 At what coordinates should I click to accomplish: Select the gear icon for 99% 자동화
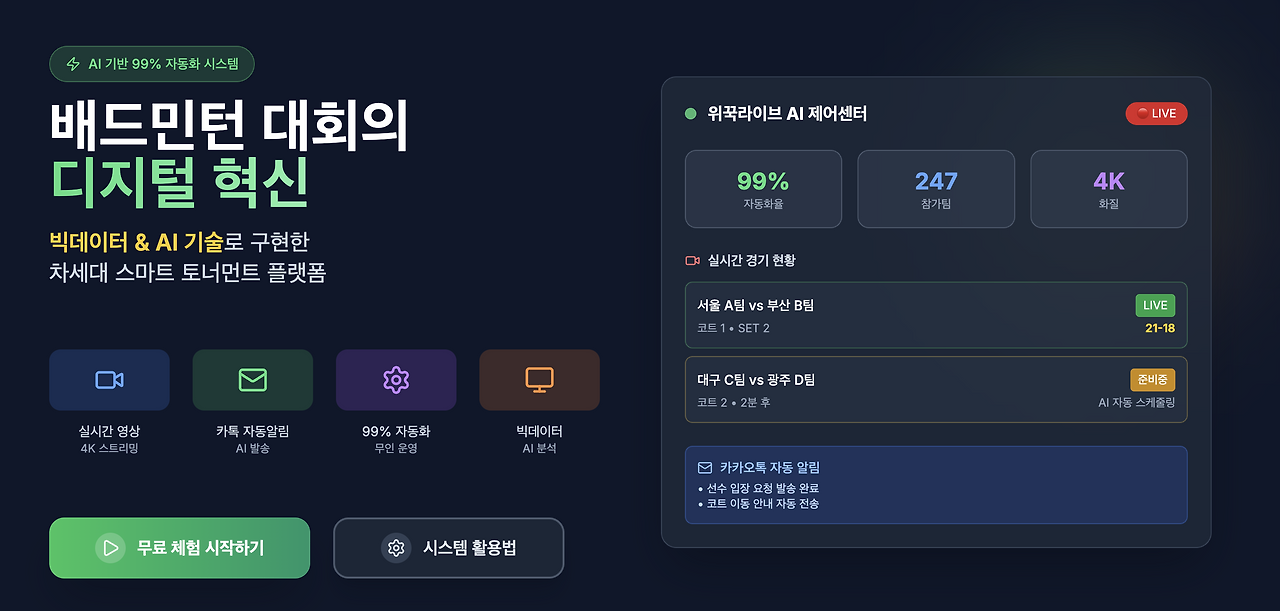coord(396,379)
